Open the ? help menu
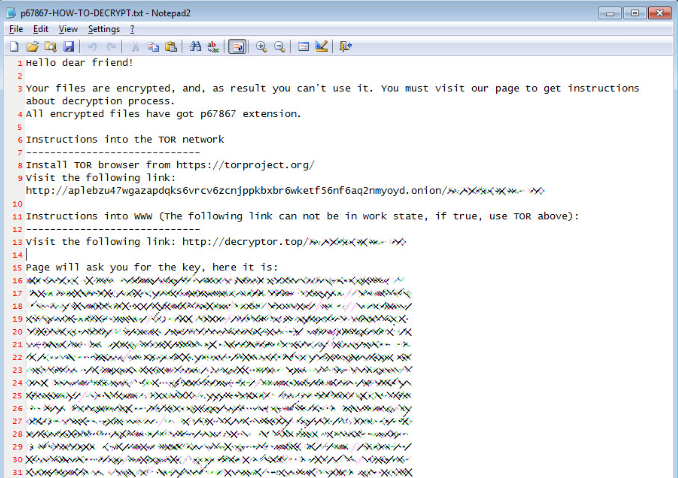The image size is (678, 478). point(132,29)
